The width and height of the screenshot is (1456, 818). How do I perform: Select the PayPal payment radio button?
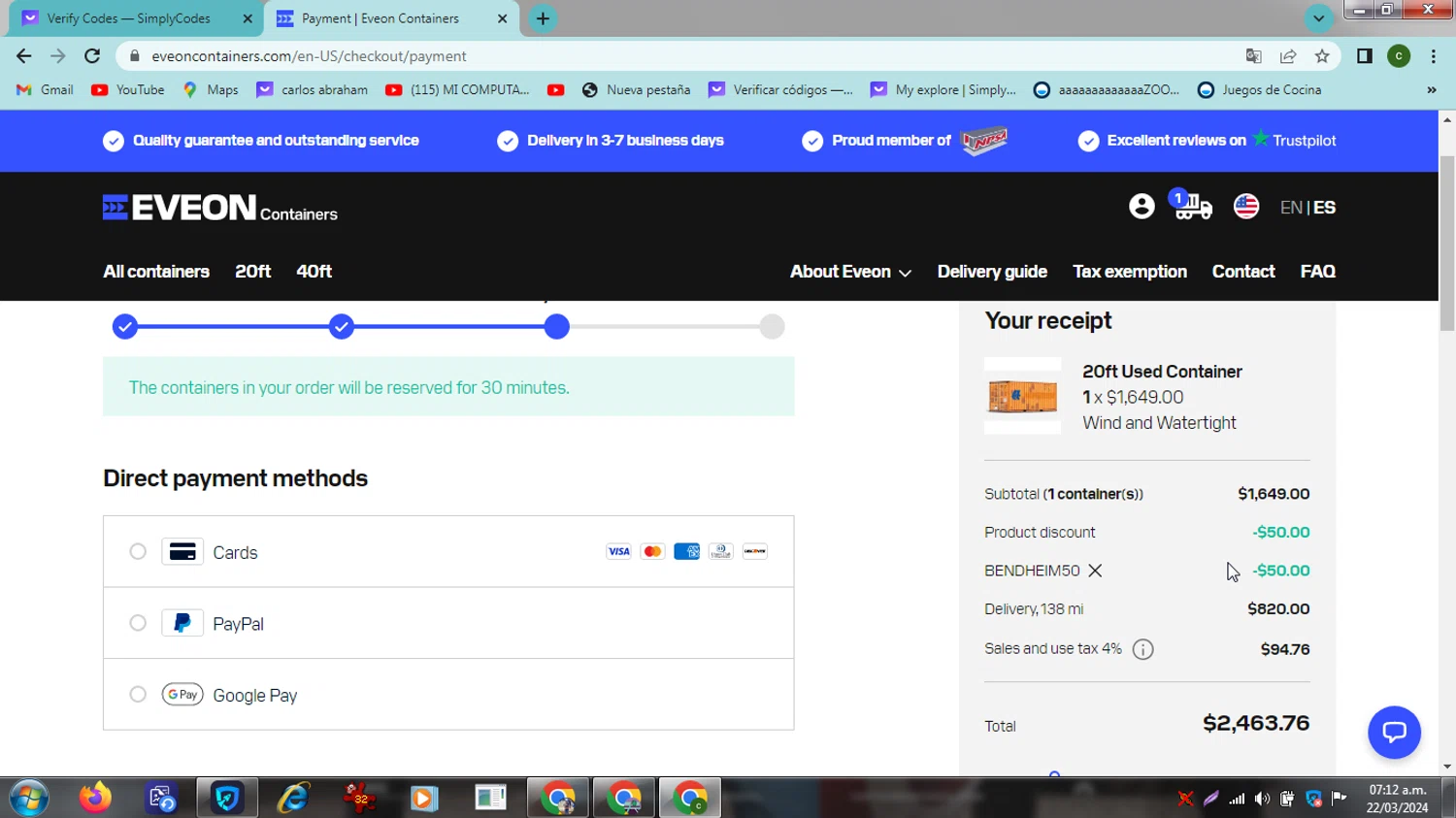138,623
